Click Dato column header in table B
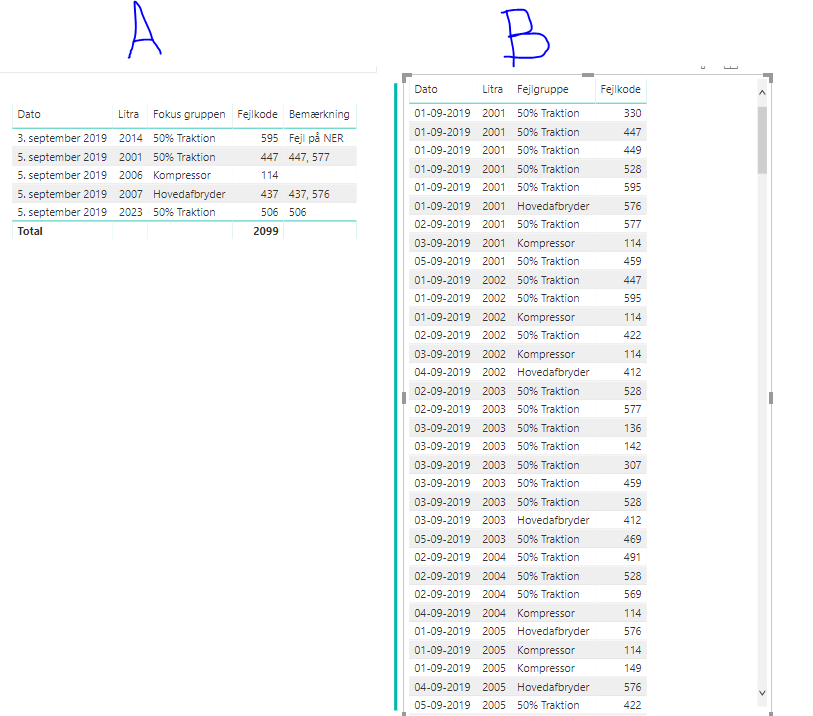813x716 pixels. tap(426, 89)
